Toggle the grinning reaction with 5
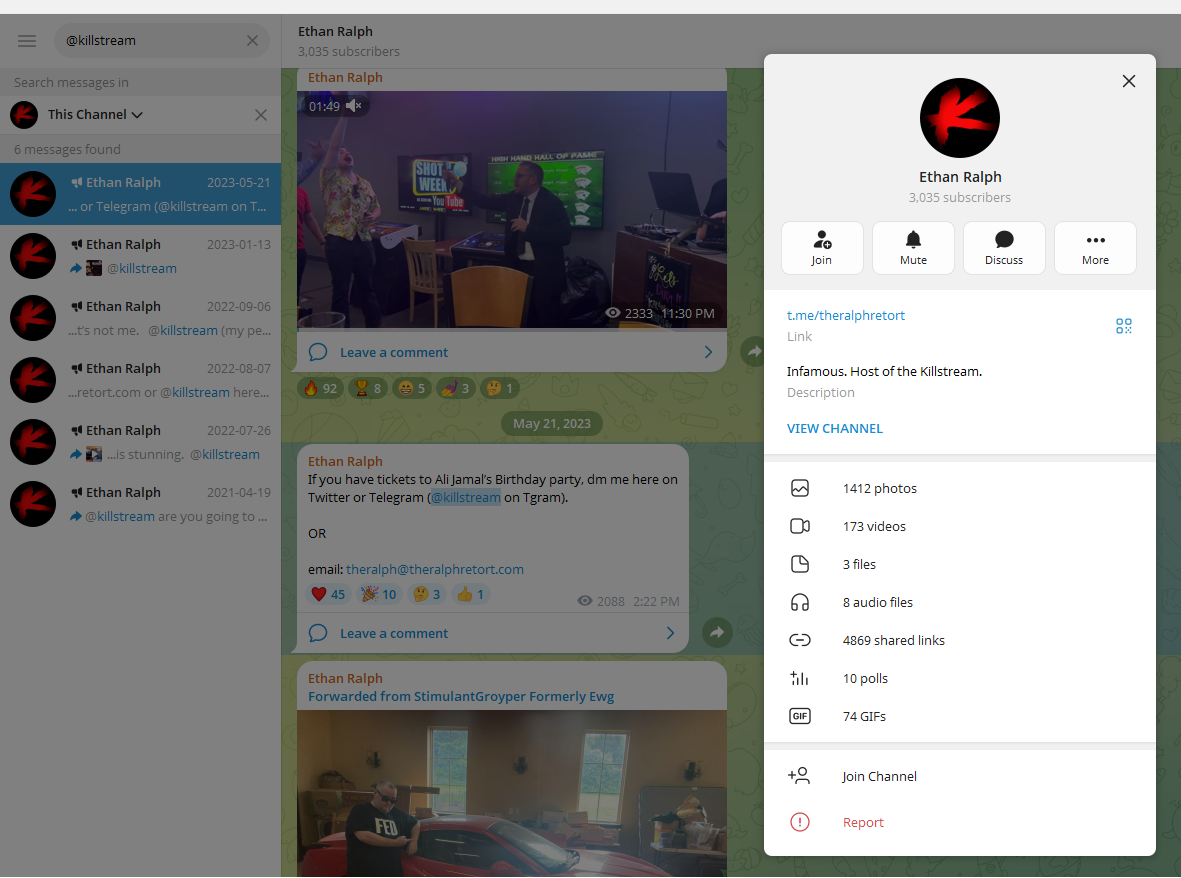Image resolution: width=1181 pixels, height=878 pixels. 412,389
